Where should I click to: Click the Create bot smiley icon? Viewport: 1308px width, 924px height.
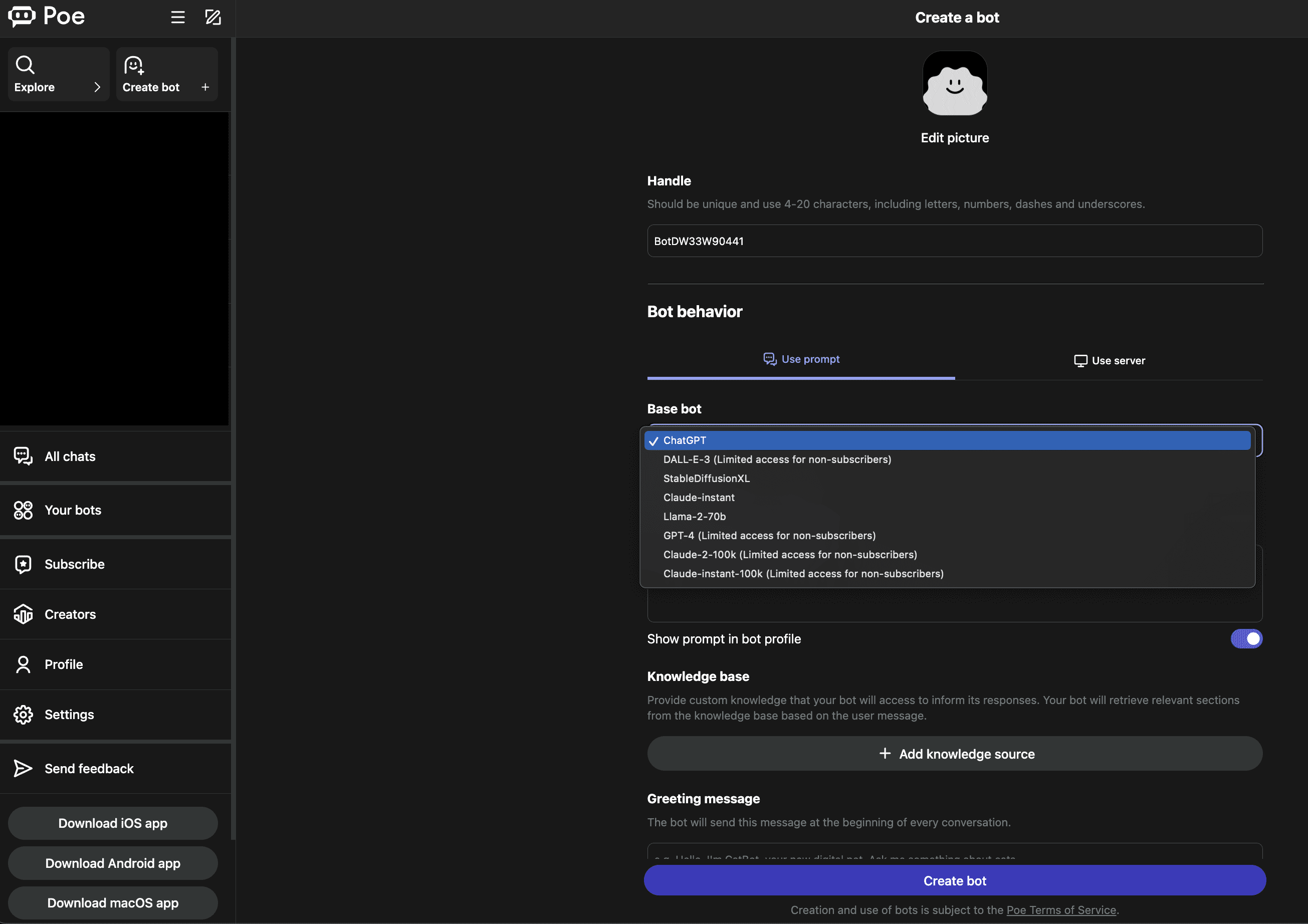134,66
